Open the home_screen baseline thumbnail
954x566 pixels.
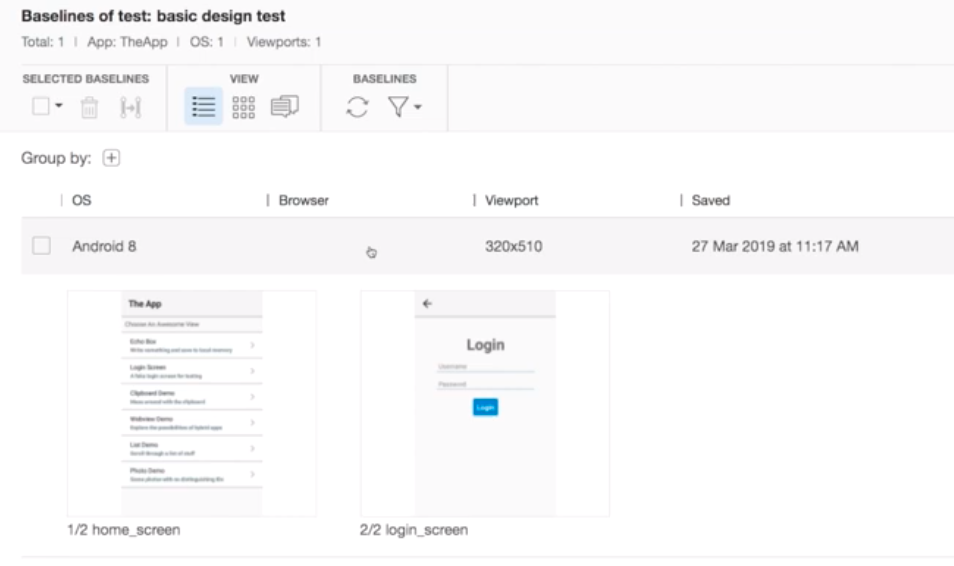(x=191, y=403)
